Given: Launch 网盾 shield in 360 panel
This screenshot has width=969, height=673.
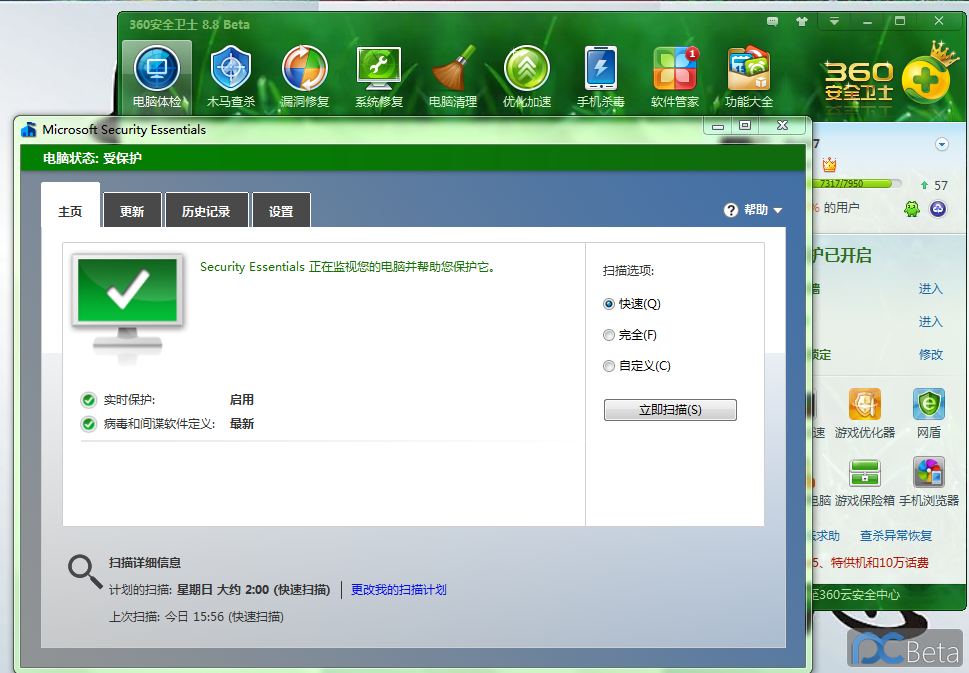Looking at the screenshot, I should [x=929, y=413].
